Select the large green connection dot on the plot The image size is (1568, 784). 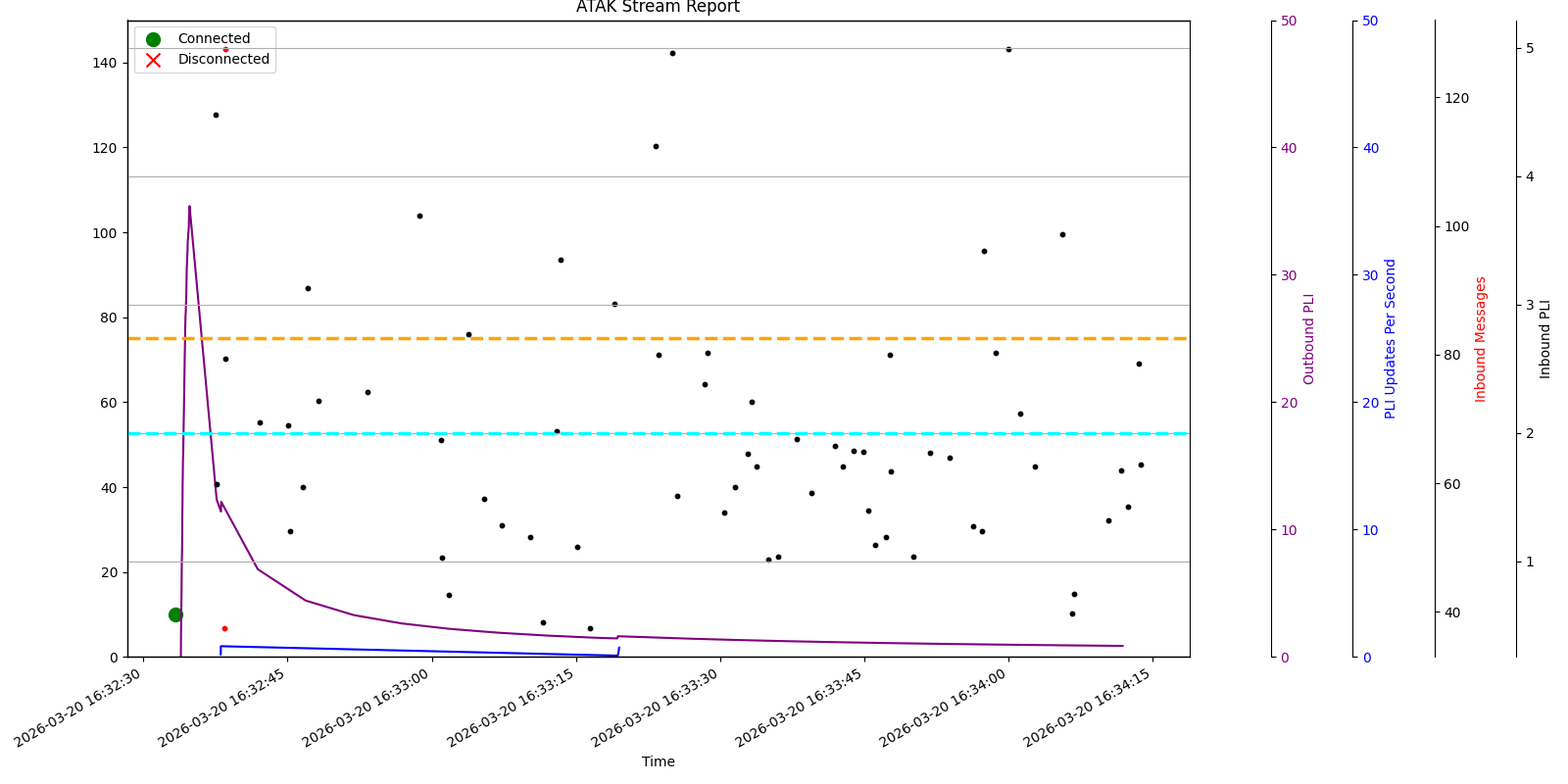click(175, 614)
